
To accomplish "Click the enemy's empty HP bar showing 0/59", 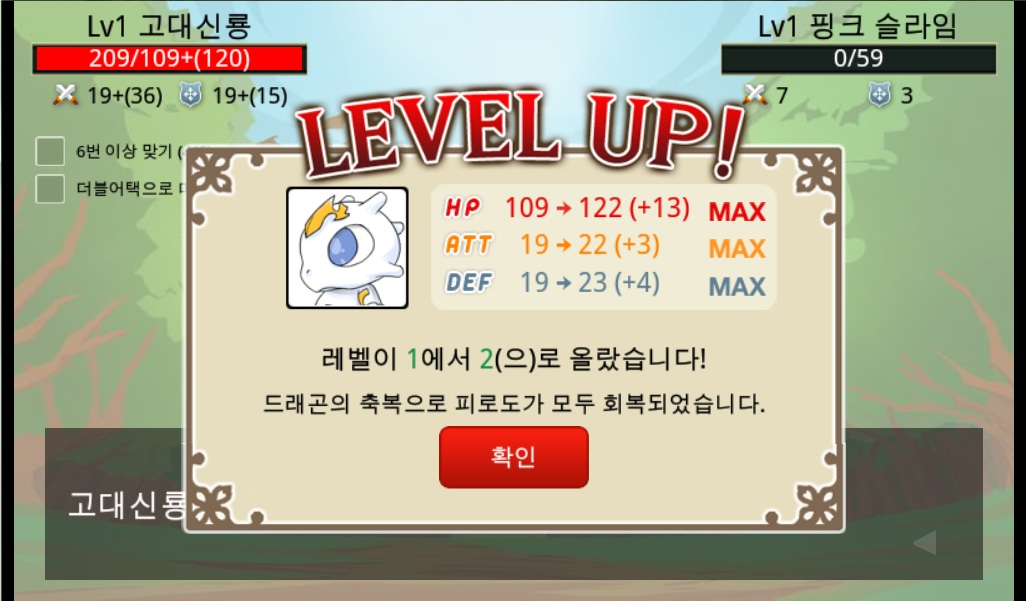I will 858,59.
